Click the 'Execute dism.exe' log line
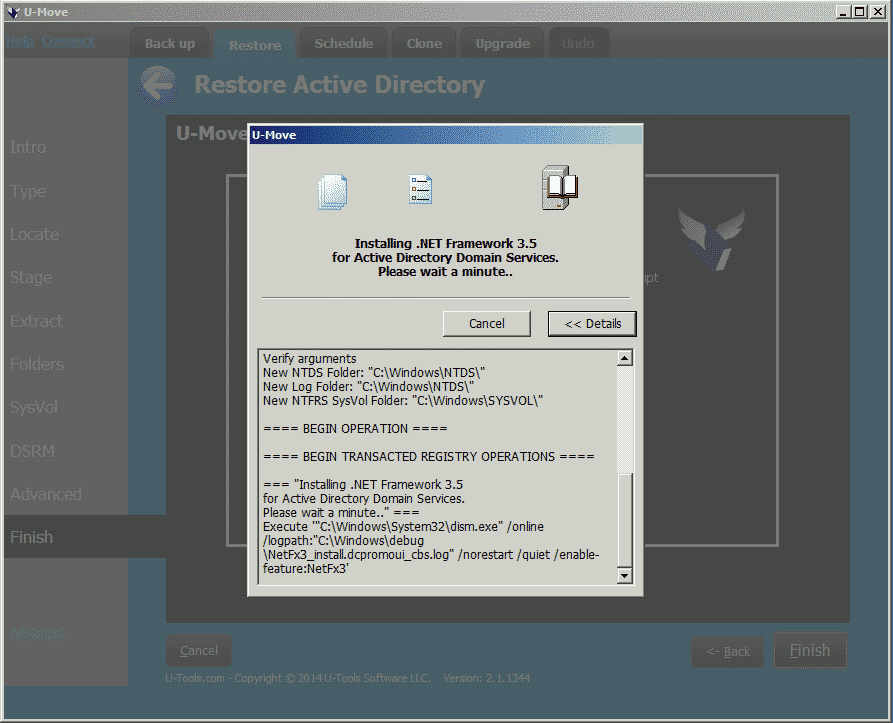This screenshot has width=893, height=723. [x=403, y=527]
